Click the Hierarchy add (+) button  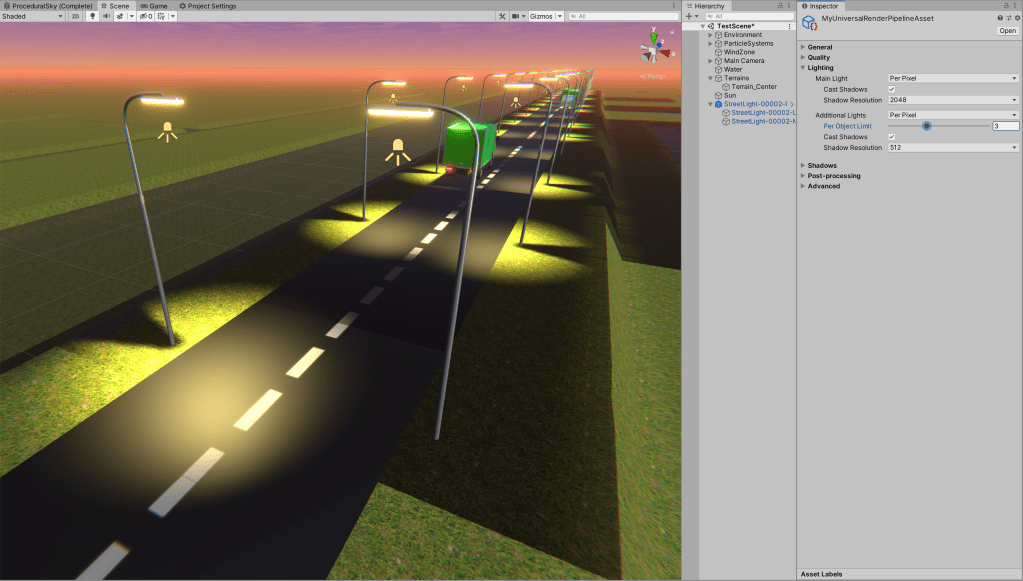tap(690, 16)
